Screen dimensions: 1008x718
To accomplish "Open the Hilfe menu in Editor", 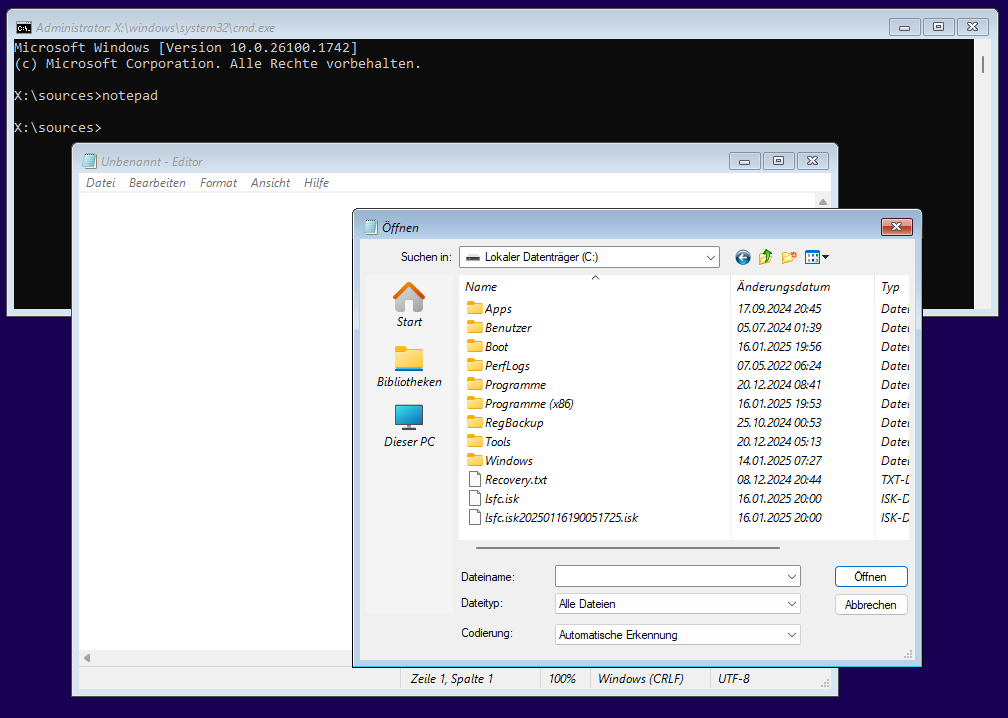I will [x=316, y=183].
